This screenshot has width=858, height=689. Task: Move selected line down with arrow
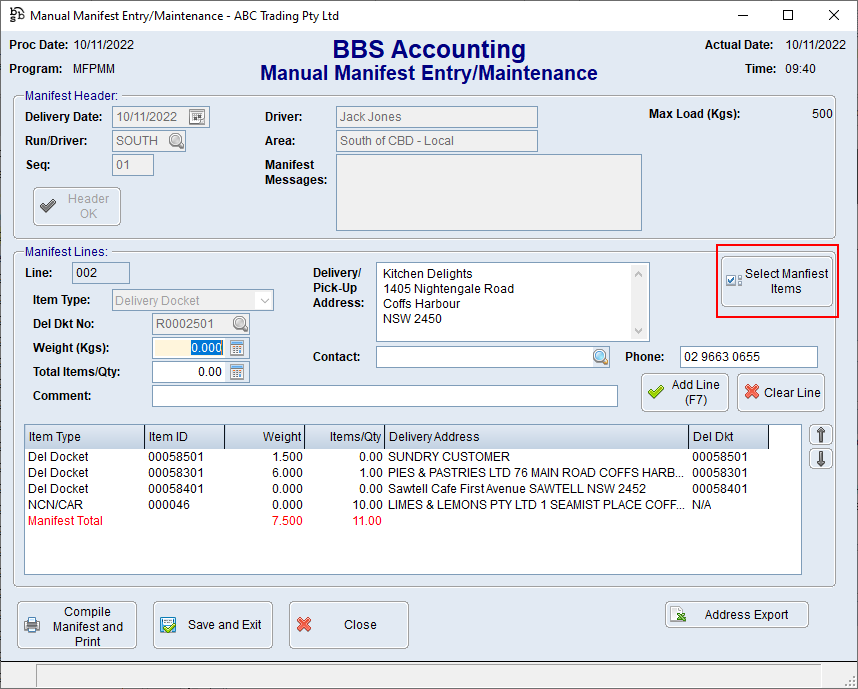tap(820, 459)
